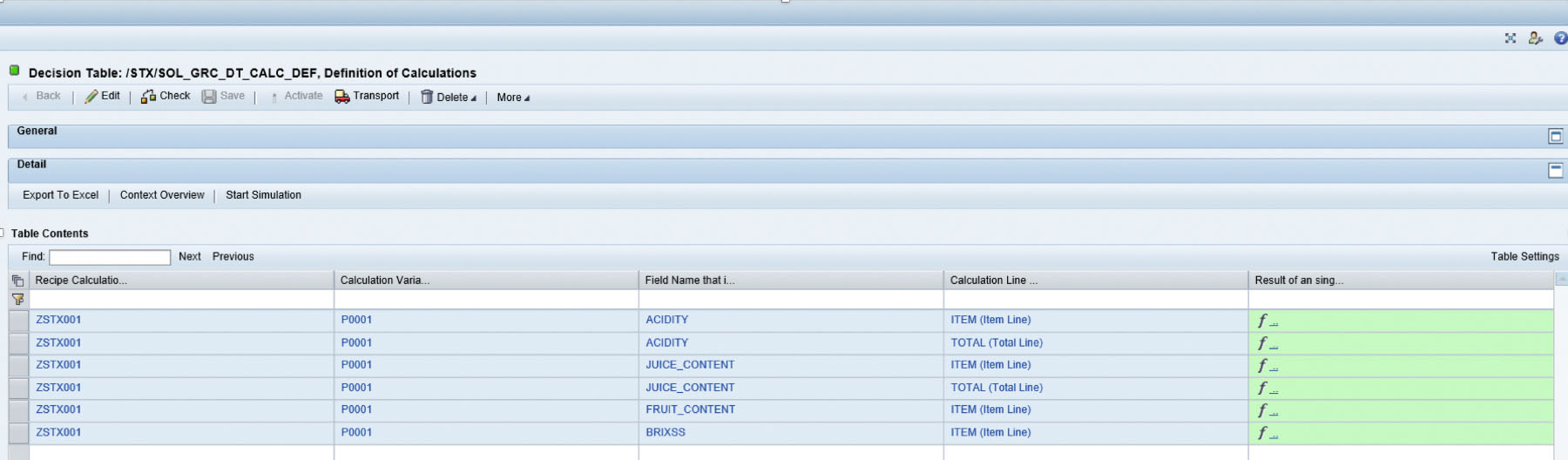Click the Activate button
Image resolution: width=1568 pixels, height=460 pixels.
click(x=296, y=96)
